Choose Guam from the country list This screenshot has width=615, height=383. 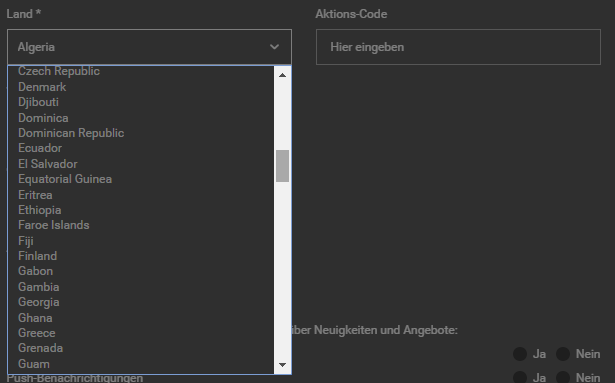[x=141, y=364]
